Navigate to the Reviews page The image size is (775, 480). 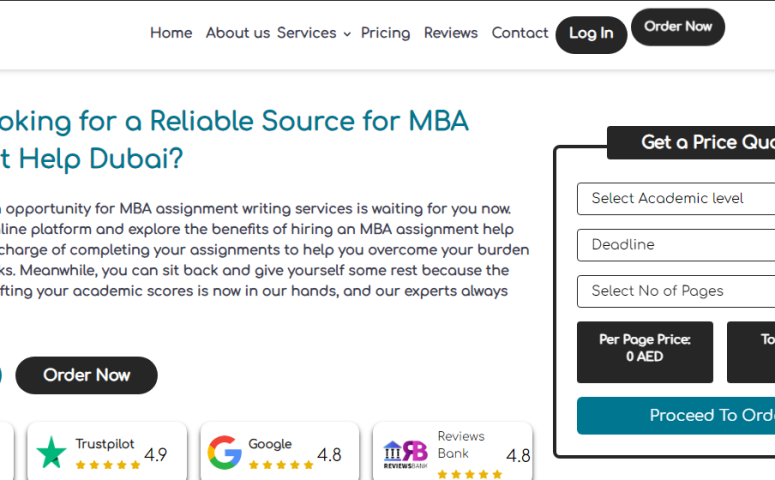451,33
